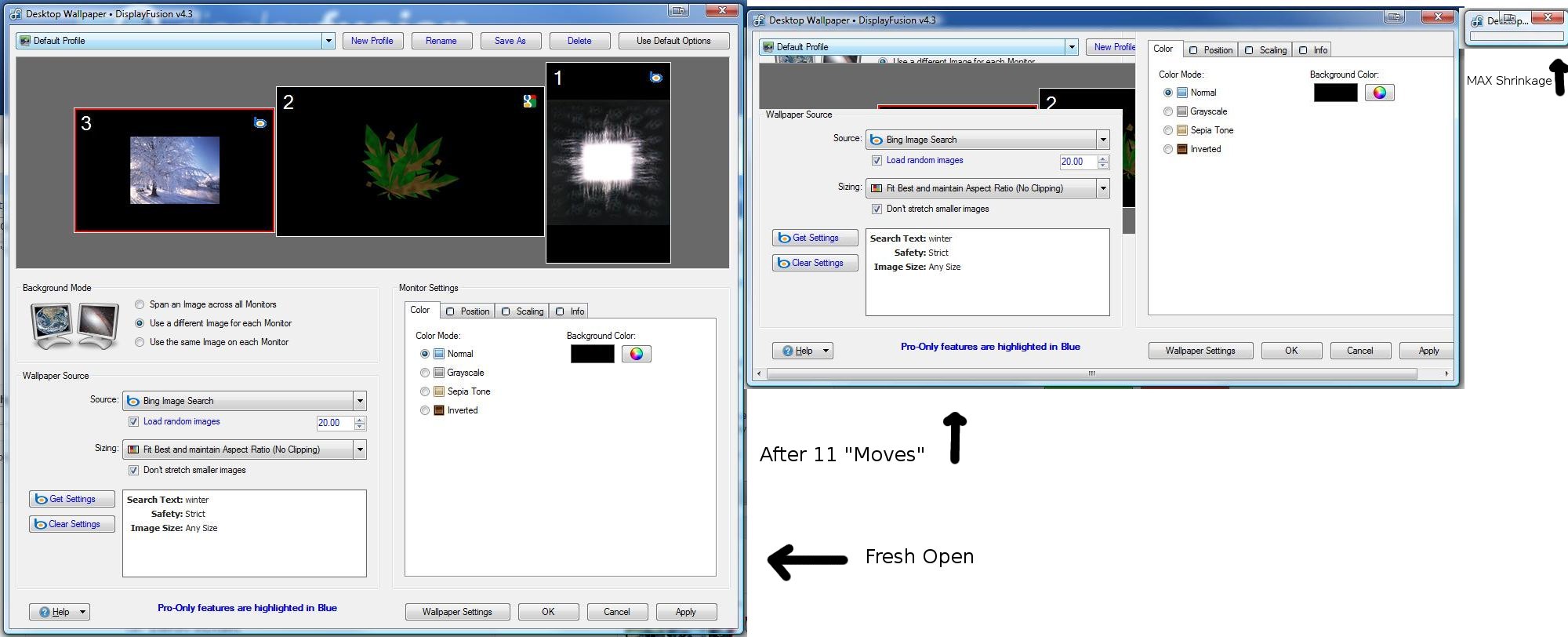
Task: Click the Google icon on monitor 2 preview
Action: pos(530,101)
